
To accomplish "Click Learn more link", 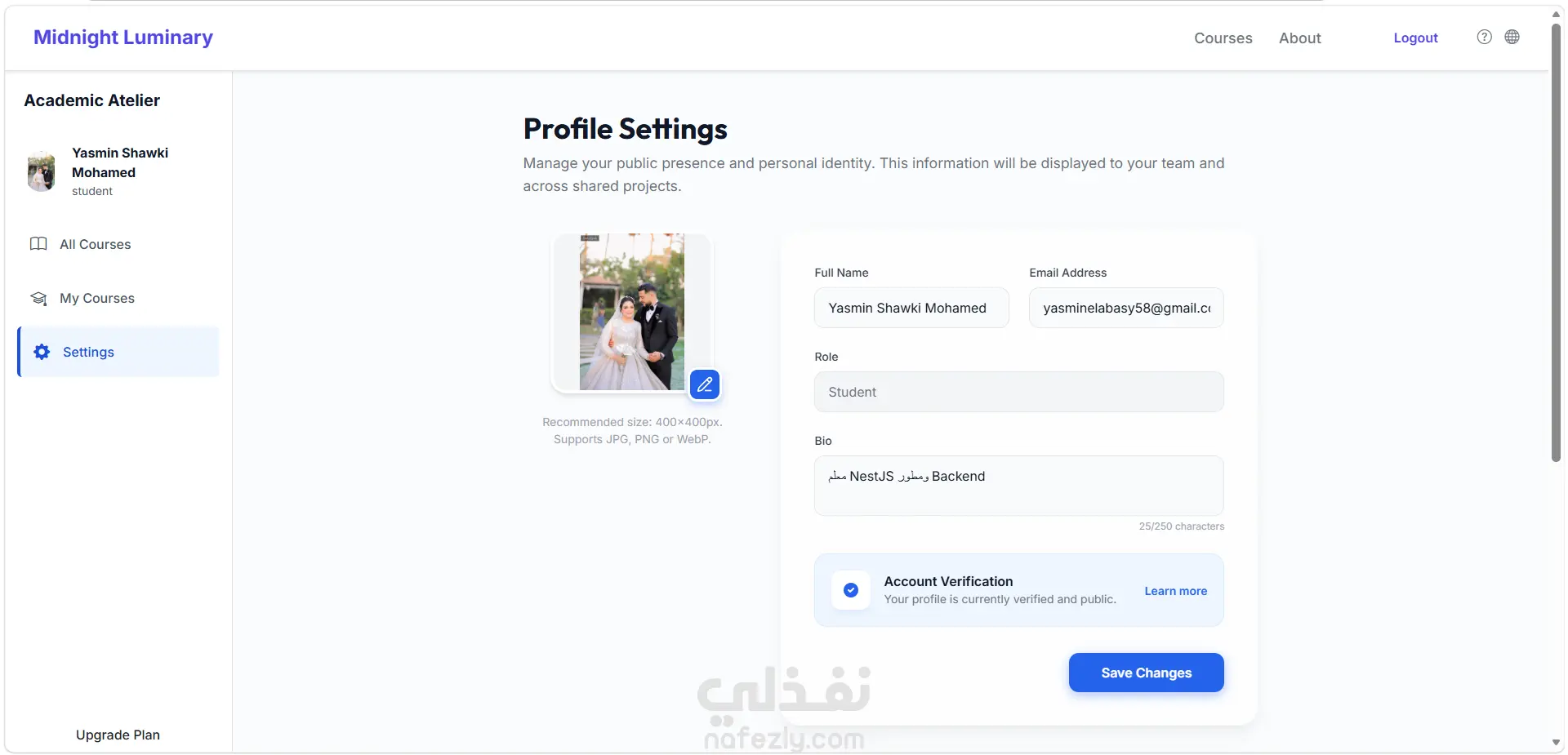I will (1175, 591).
